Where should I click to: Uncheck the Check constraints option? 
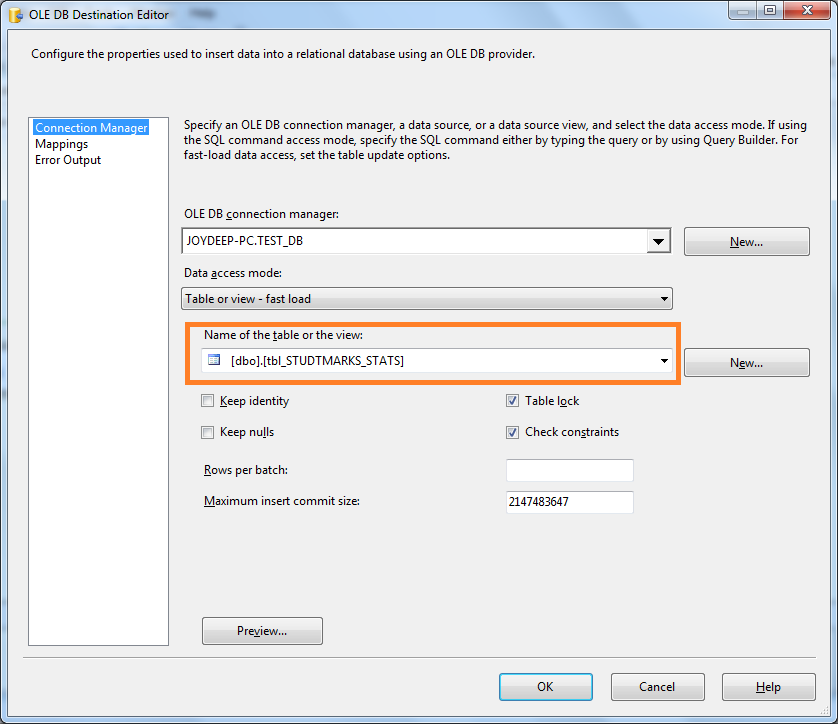pos(512,431)
